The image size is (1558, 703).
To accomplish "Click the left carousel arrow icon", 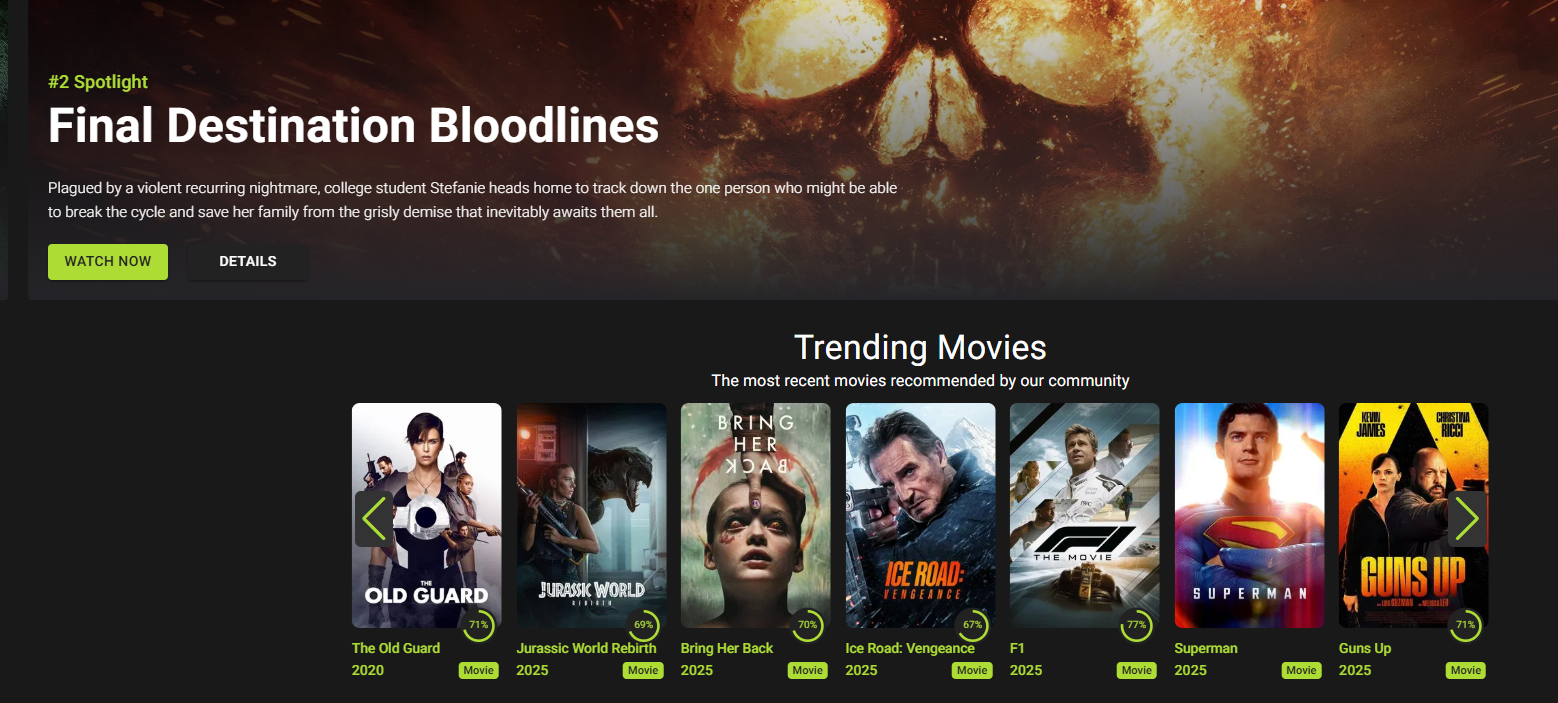I will (x=374, y=519).
